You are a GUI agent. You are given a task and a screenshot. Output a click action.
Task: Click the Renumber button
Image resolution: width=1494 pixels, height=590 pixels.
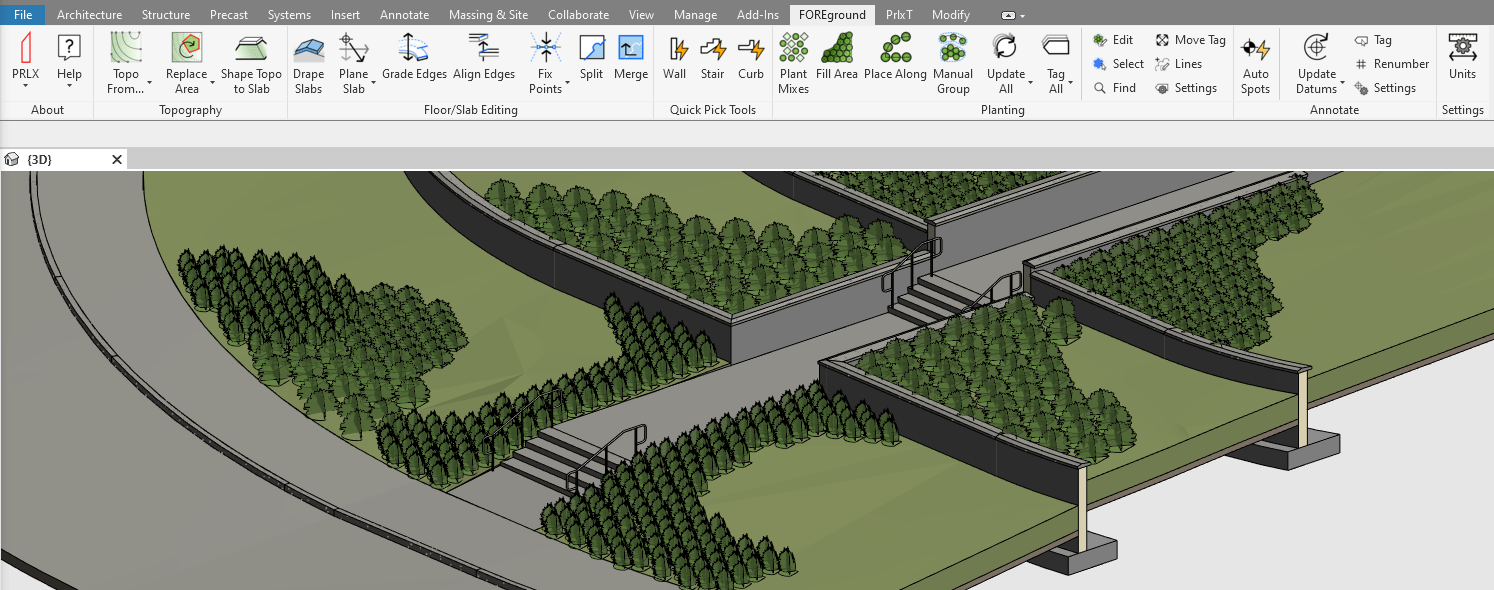(x=1391, y=64)
